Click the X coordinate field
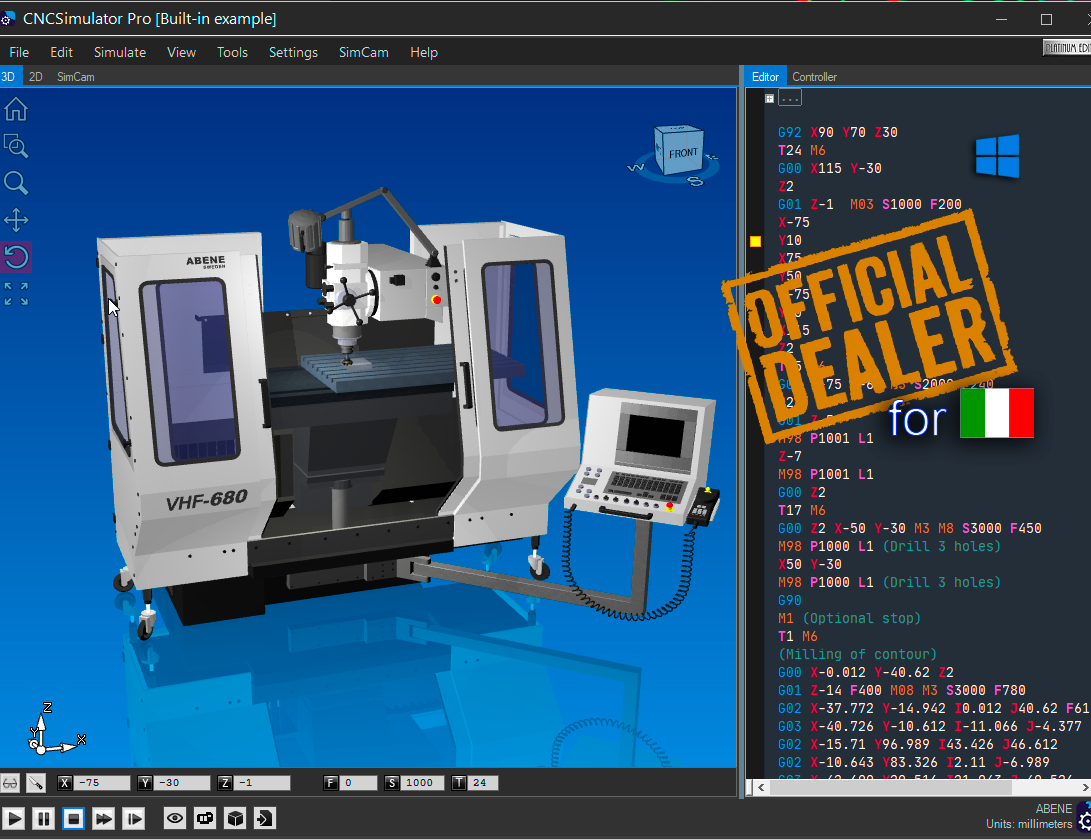The height and width of the screenshot is (840, 1091). [102, 783]
